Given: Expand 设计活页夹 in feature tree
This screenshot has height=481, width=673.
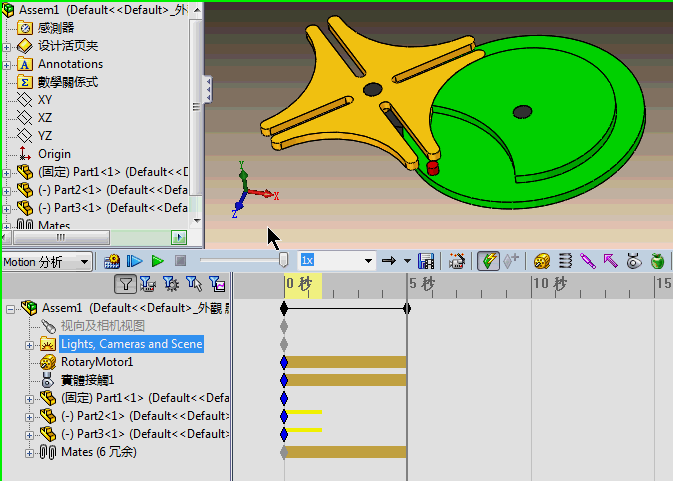Looking at the screenshot, I should 7,47.
